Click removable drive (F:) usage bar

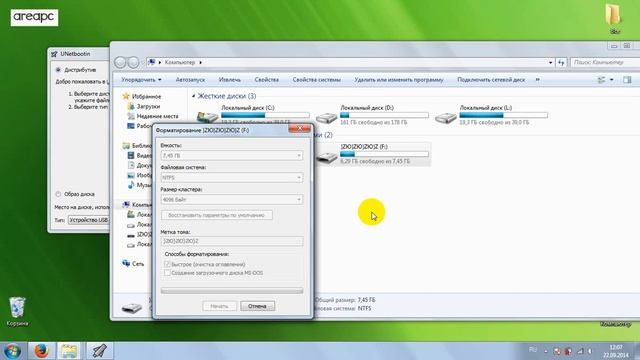384,154
